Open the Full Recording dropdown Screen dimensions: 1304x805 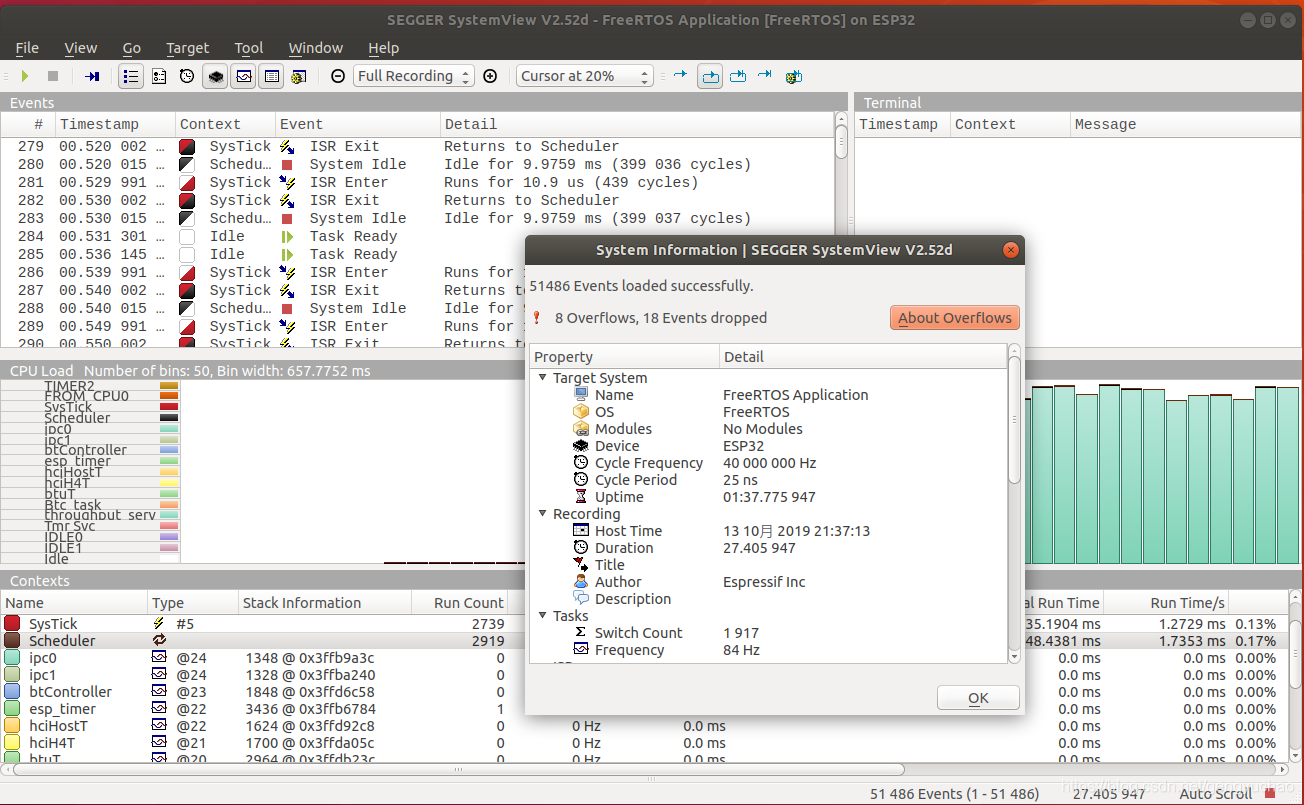click(413, 76)
